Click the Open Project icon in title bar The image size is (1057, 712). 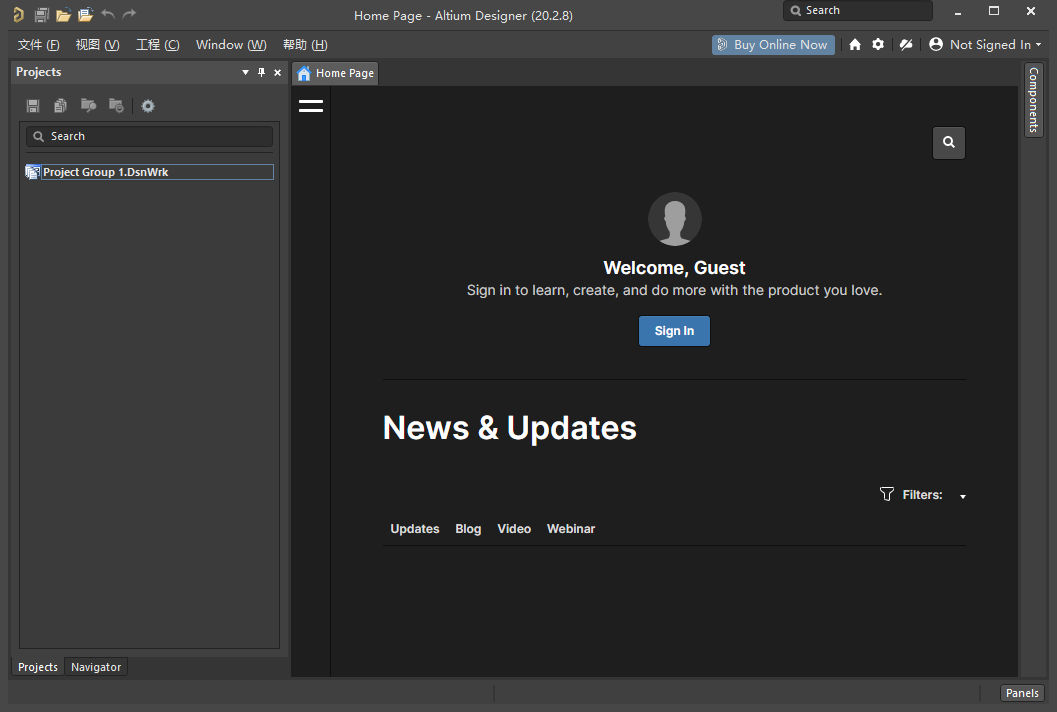tap(85, 15)
